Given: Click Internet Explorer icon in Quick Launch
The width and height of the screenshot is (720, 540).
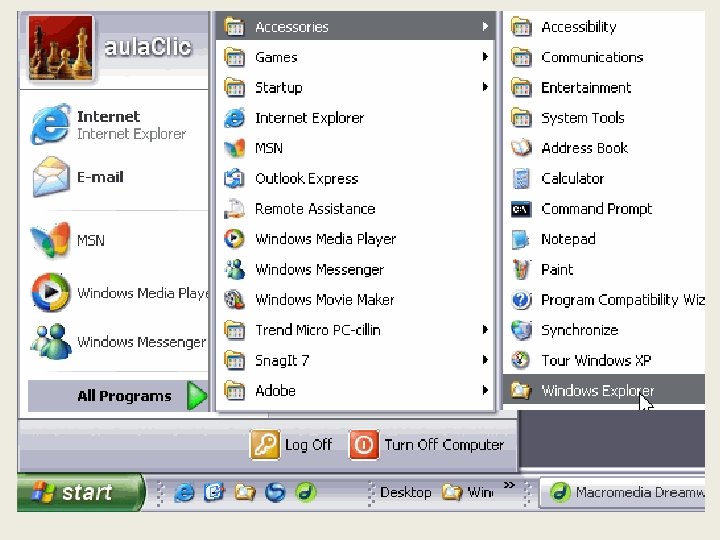Looking at the screenshot, I should (184, 493).
